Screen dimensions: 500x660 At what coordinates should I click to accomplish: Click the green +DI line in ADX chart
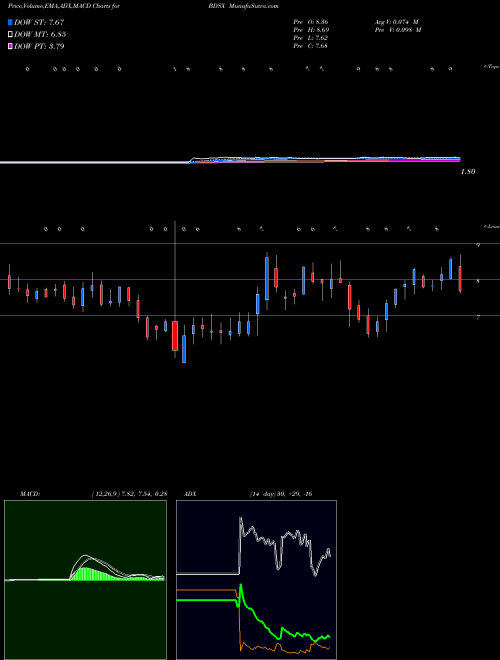point(253,613)
